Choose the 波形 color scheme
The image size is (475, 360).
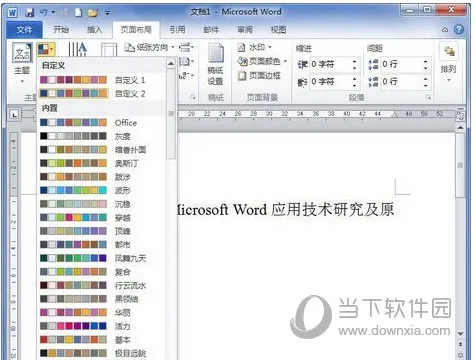[x=101, y=190]
